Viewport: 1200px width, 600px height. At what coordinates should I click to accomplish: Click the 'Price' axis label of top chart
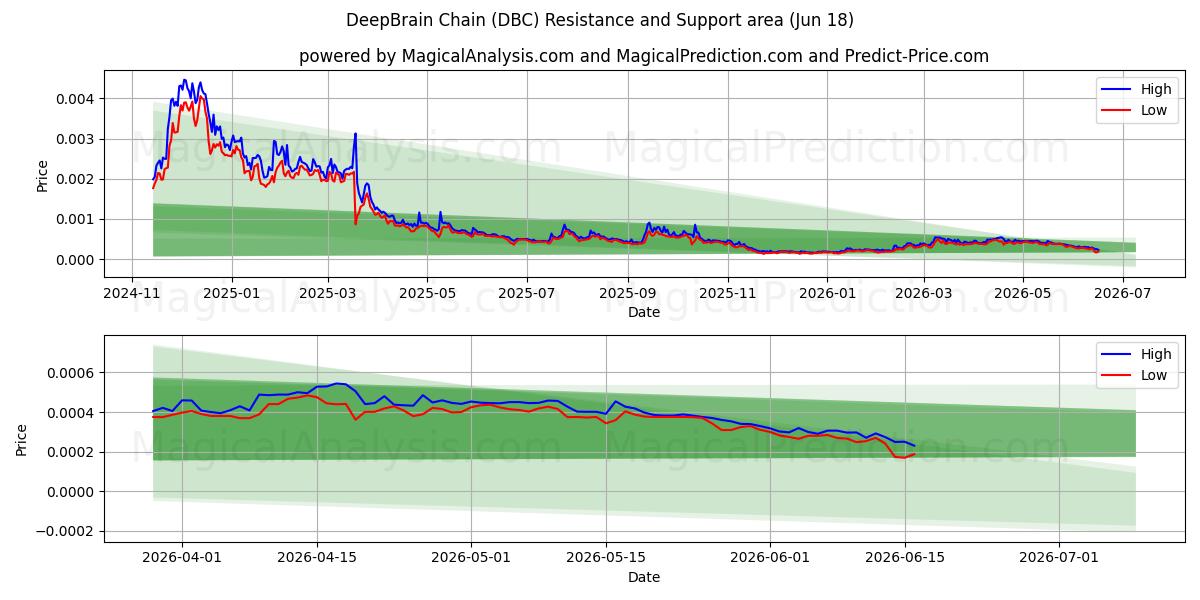point(42,175)
